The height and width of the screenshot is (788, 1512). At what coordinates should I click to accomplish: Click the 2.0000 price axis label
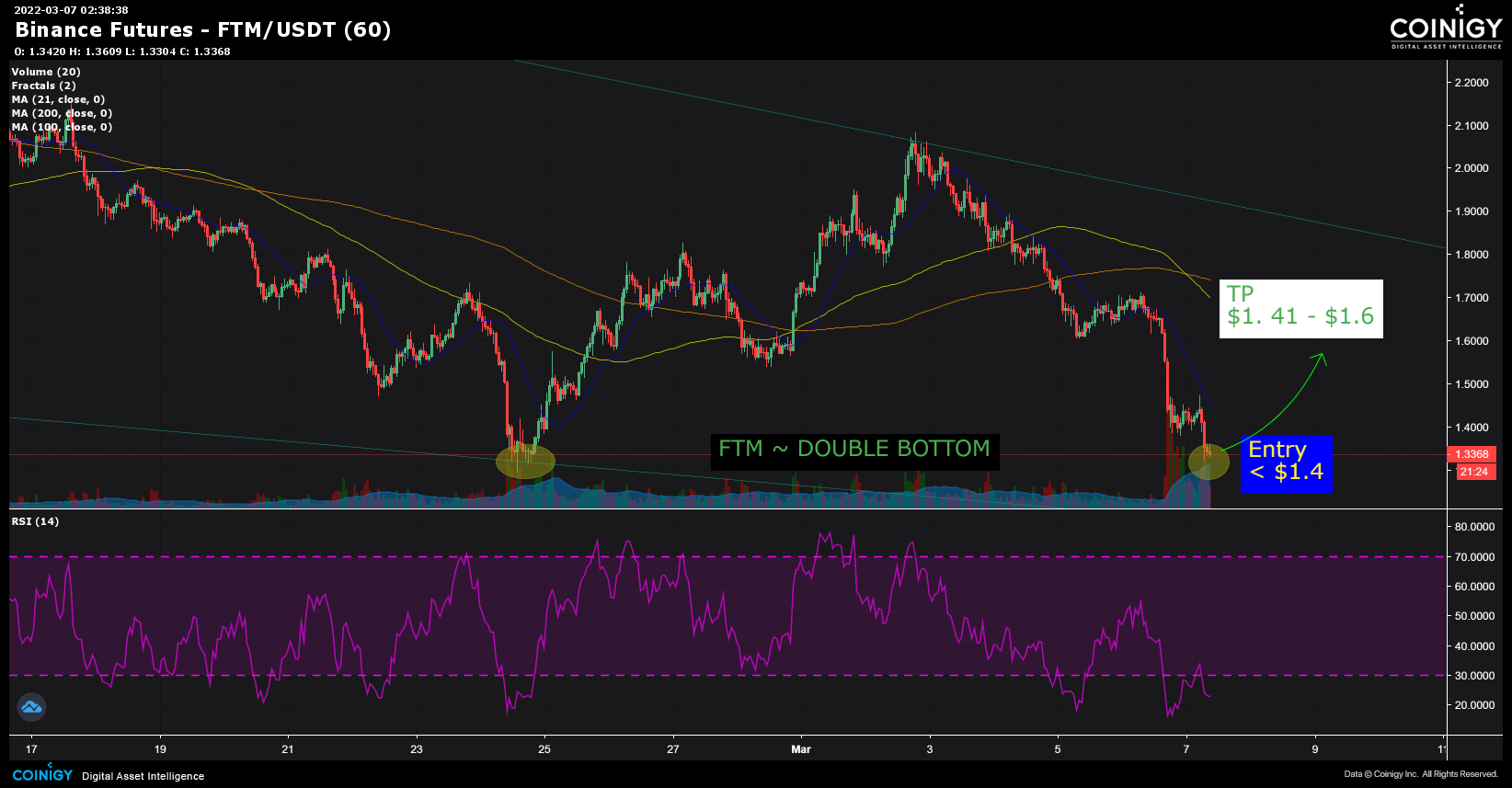point(1472,168)
